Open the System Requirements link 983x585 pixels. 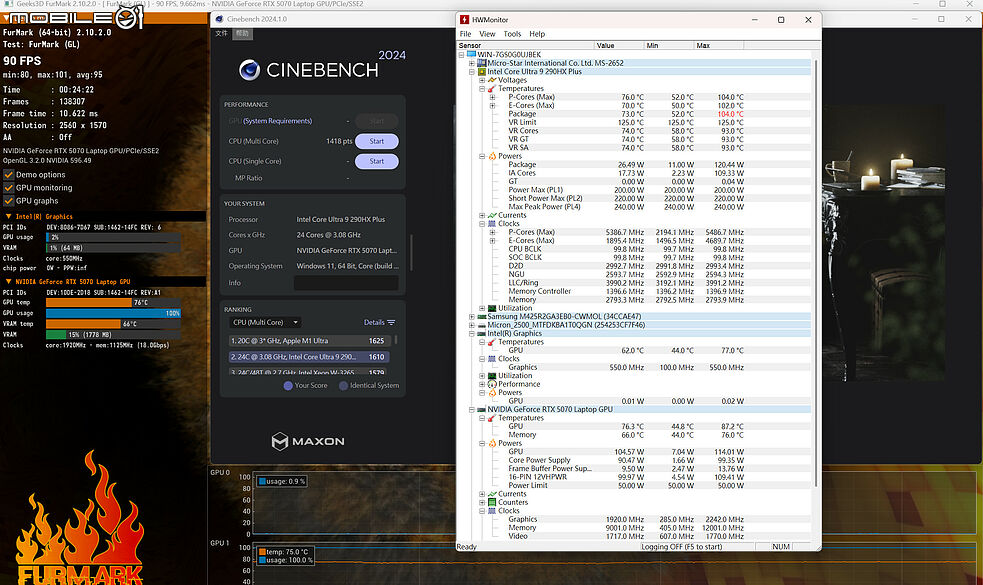coord(277,121)
